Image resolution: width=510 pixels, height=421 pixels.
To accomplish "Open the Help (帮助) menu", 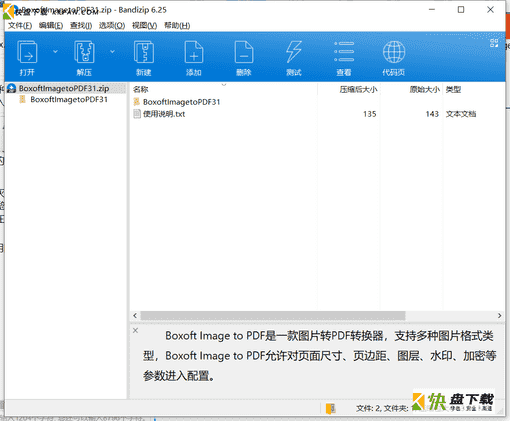I will coord(177,26).
